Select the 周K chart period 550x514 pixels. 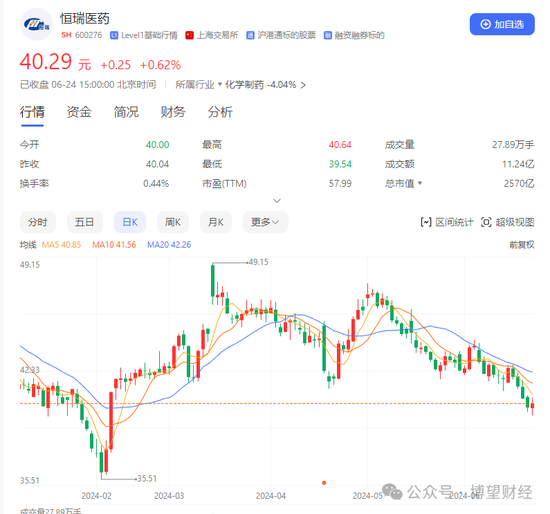pyautogui.click(x=173, y=222)
